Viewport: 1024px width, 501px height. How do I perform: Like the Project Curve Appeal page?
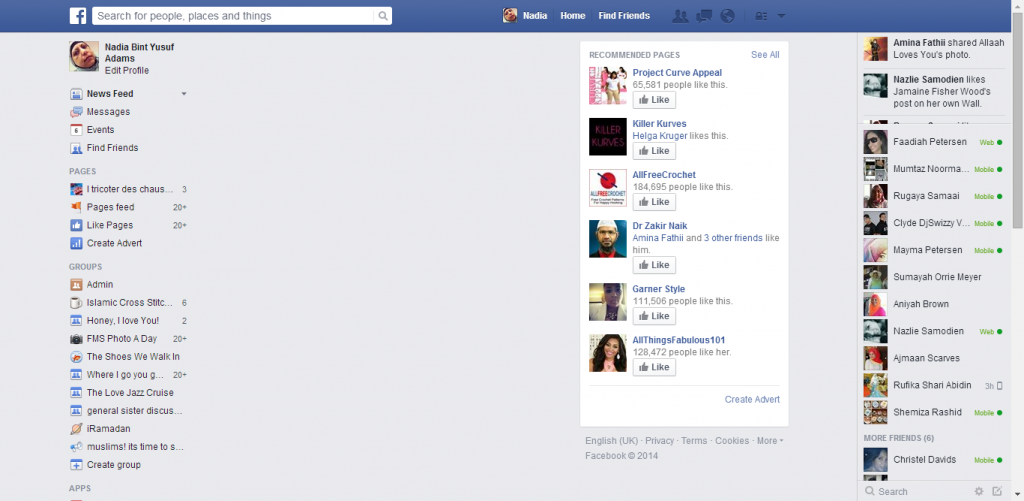(x=654, y=100)
